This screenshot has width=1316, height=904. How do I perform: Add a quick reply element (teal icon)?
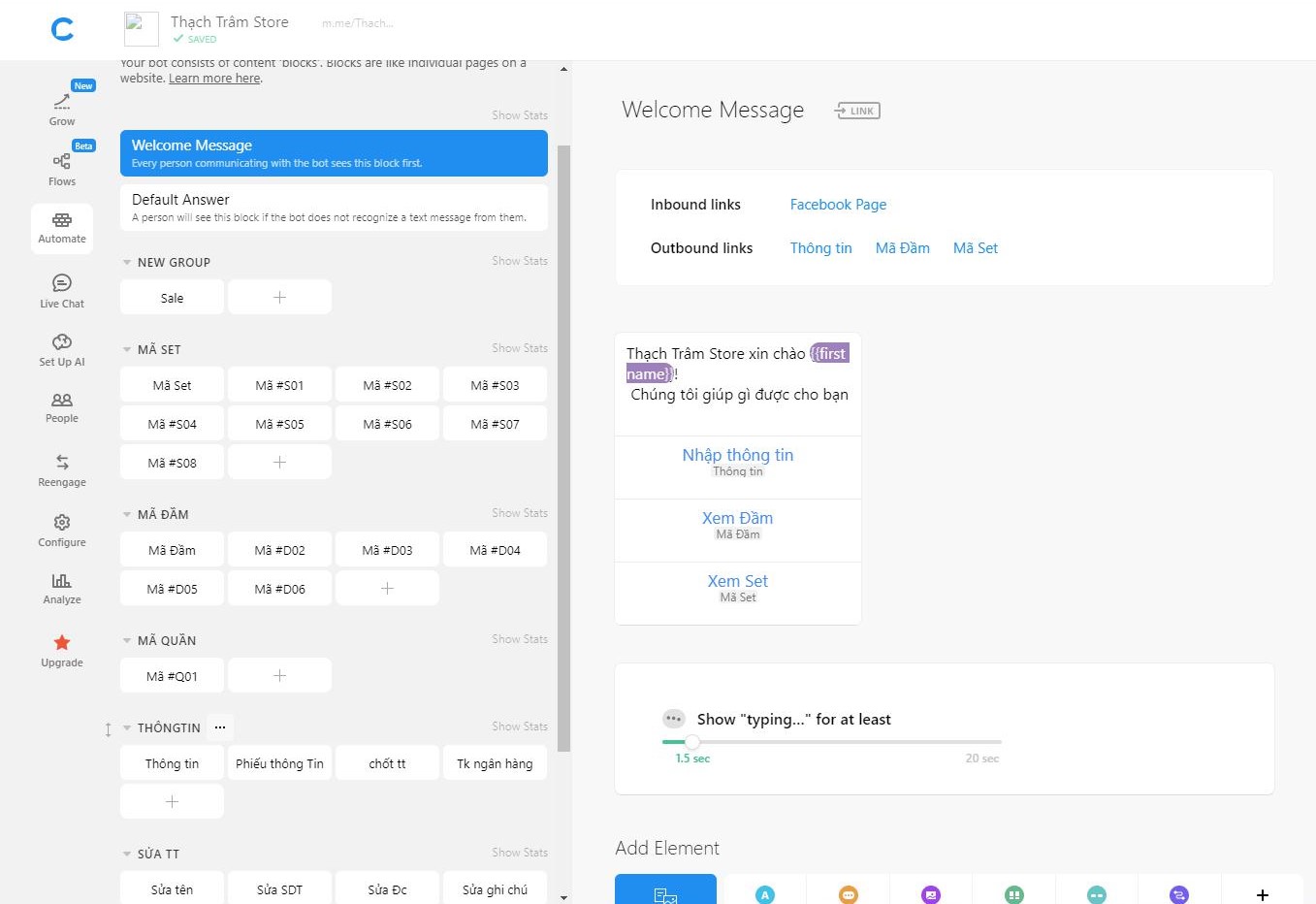pyautogui.click(x=1097, y=894)
